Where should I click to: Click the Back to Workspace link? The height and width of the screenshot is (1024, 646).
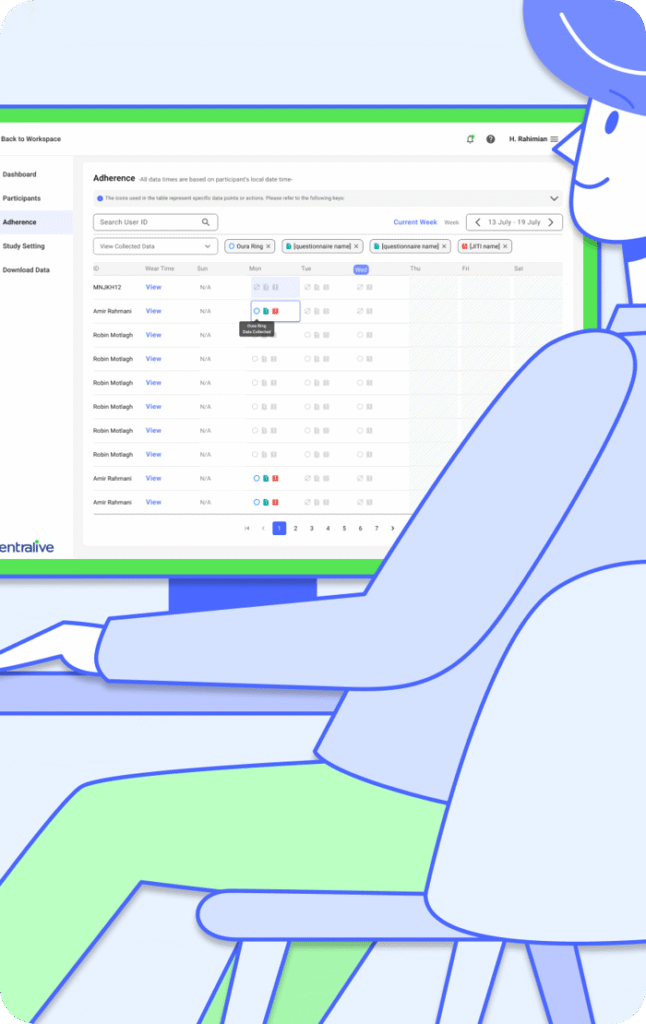(30, 139)
